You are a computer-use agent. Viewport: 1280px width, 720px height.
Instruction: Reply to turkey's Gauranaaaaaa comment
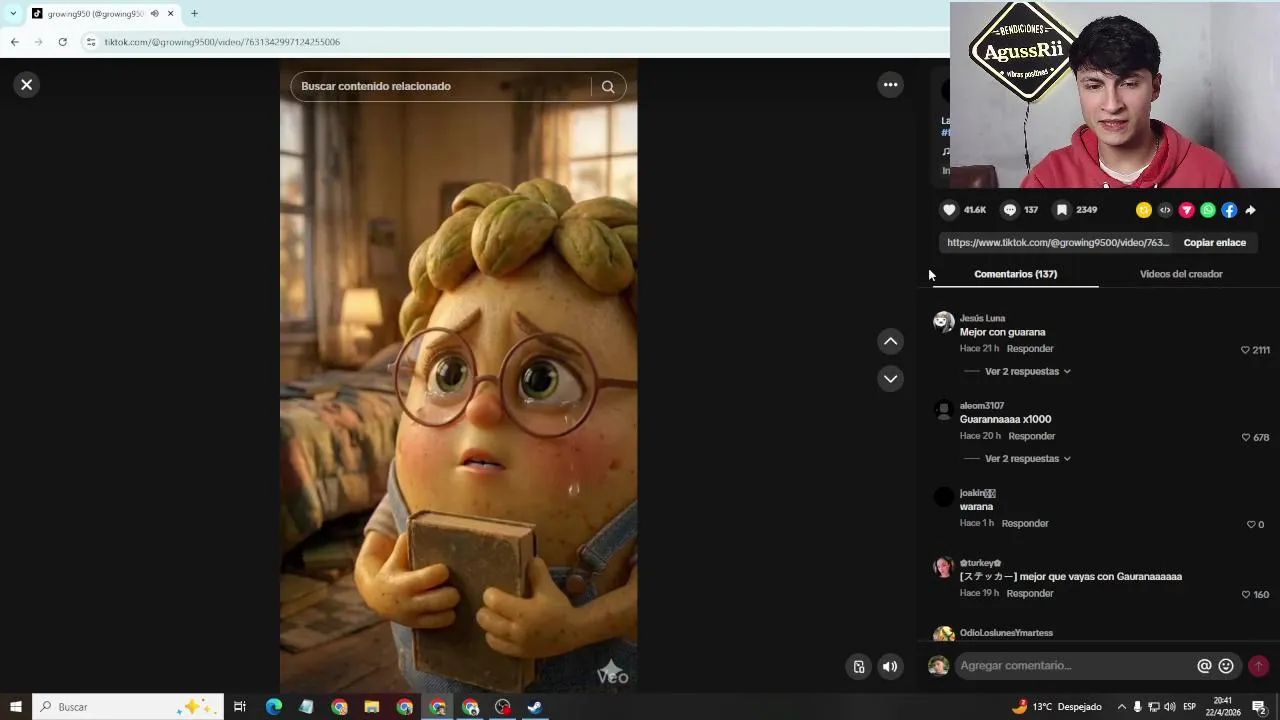[x=1030, y=593]
